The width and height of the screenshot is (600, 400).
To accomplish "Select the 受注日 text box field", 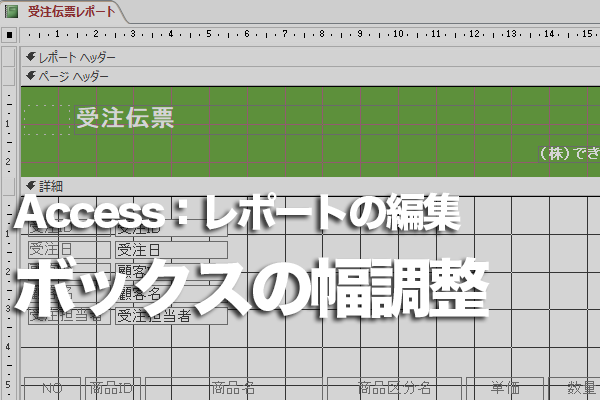I will pos(171,250).
